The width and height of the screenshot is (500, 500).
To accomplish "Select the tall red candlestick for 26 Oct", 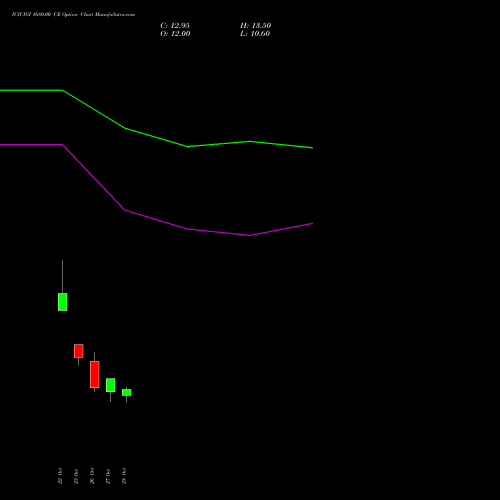I will point(94,374).
